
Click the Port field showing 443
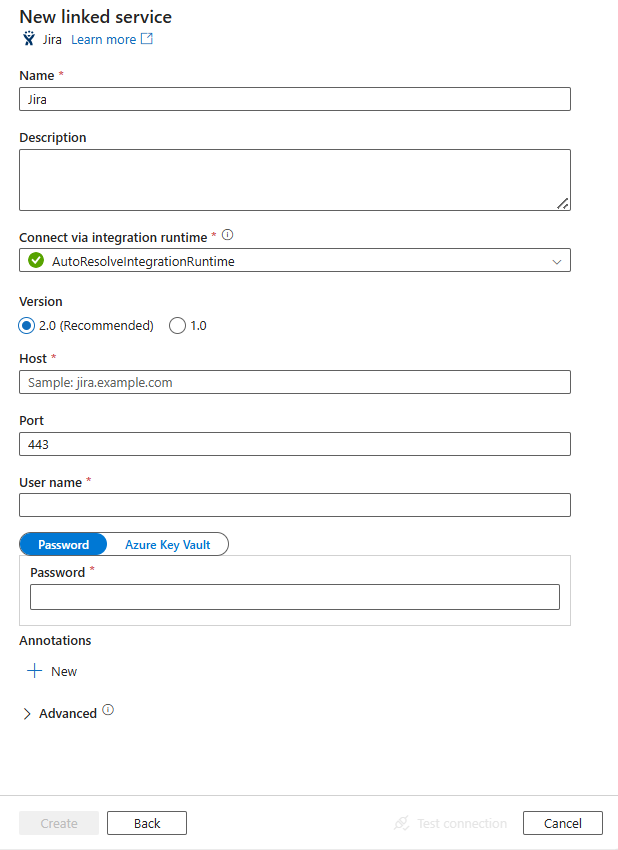pos(294,444)
